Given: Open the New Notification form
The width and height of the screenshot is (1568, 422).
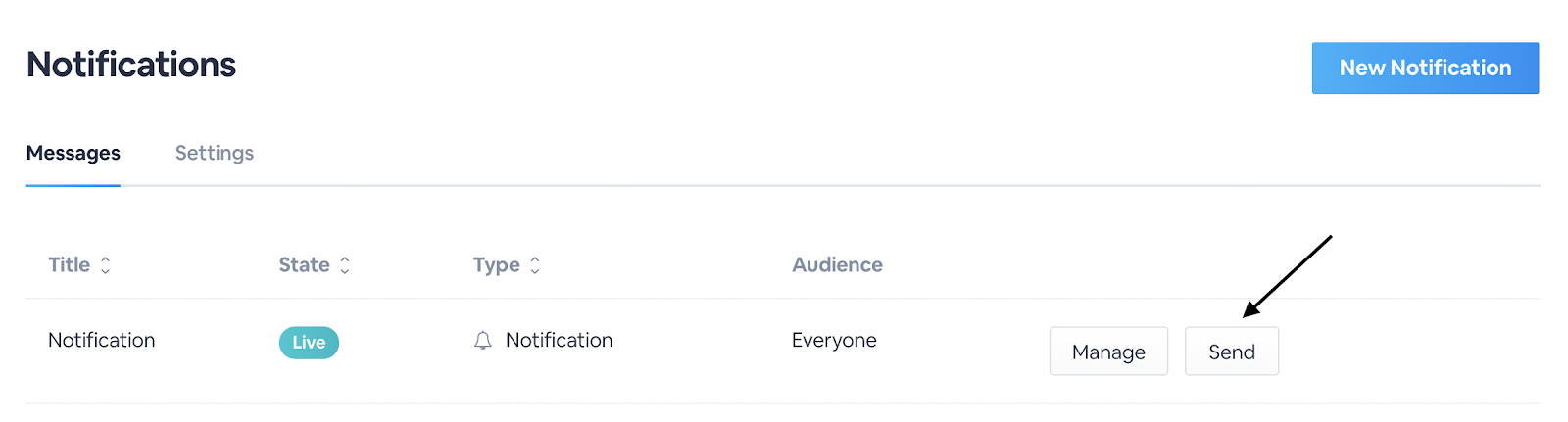Looking at the screenshot, I should pos(1425,69).
